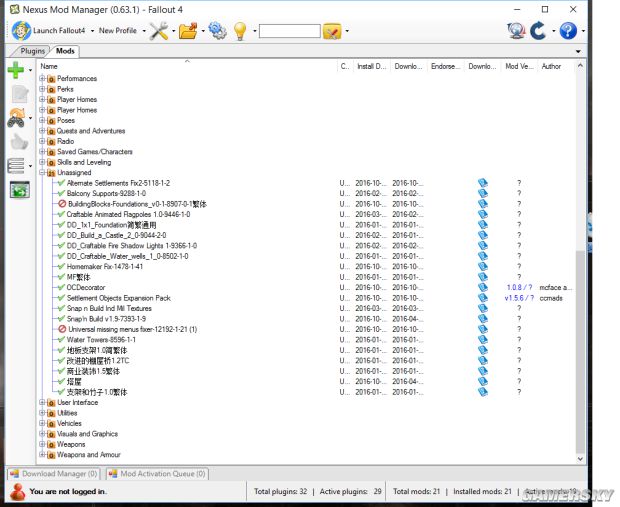
Task: Expand the Player Homes category node
Action: click(42, 99)
